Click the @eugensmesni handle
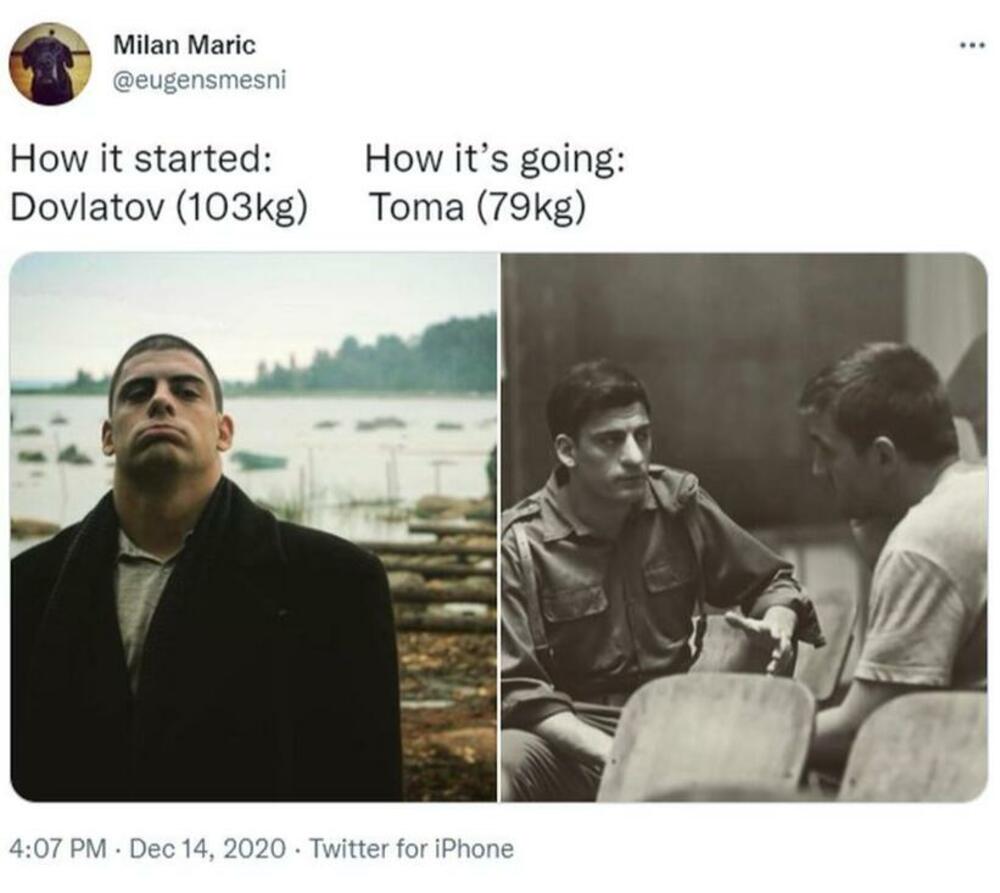Viewport: 1000px width, 893px height. (199, 80)
